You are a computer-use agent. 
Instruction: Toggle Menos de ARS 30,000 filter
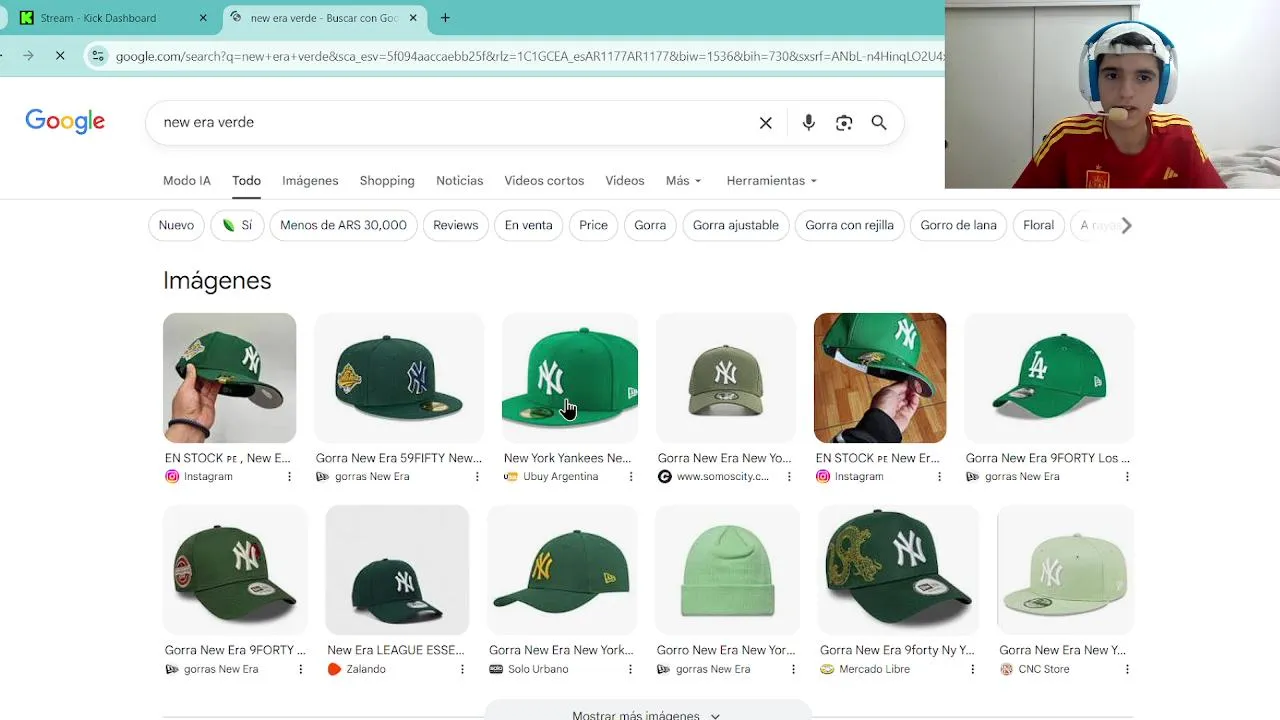(x=343, y=225)
